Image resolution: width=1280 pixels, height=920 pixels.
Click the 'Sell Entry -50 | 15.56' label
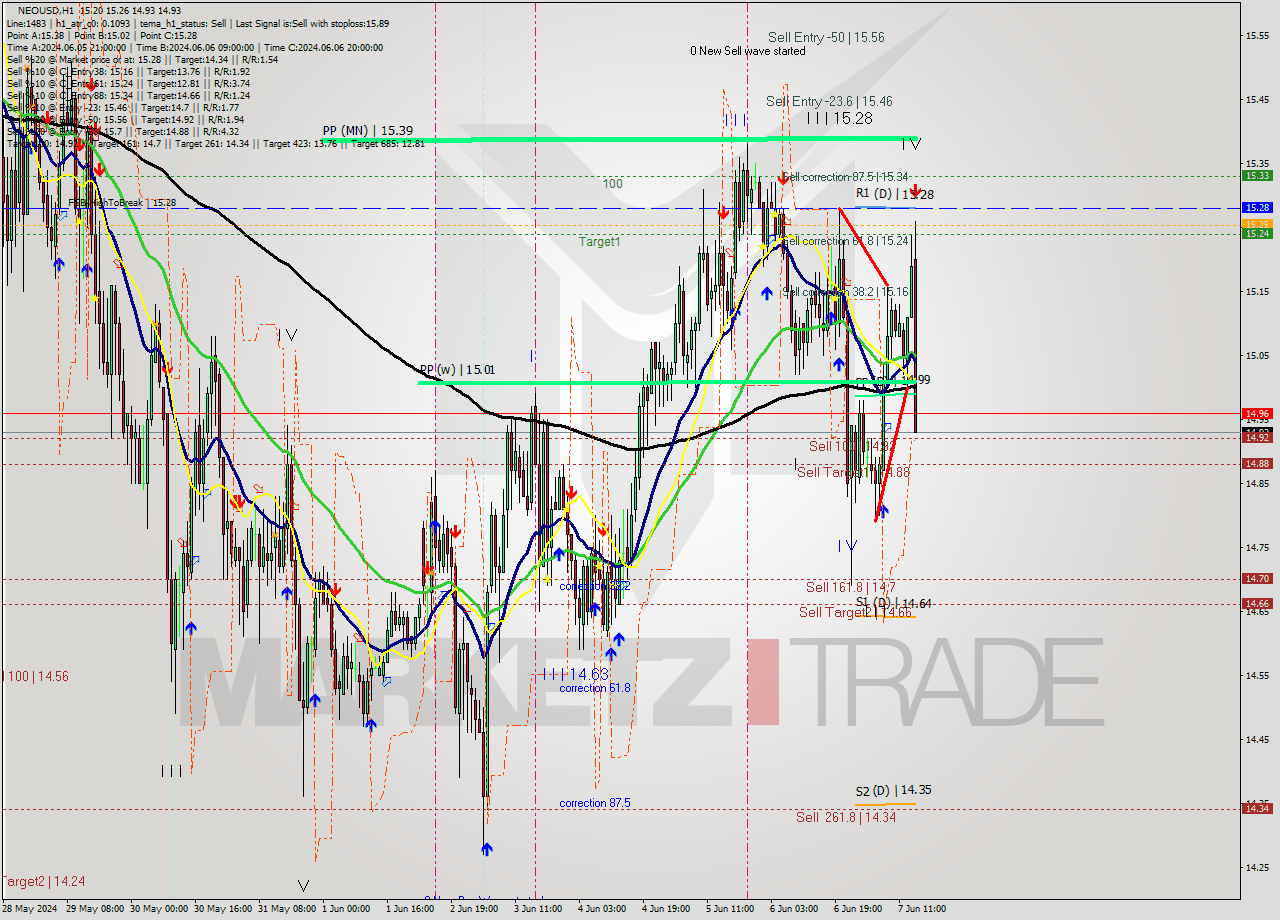click(x=826, y=37)
